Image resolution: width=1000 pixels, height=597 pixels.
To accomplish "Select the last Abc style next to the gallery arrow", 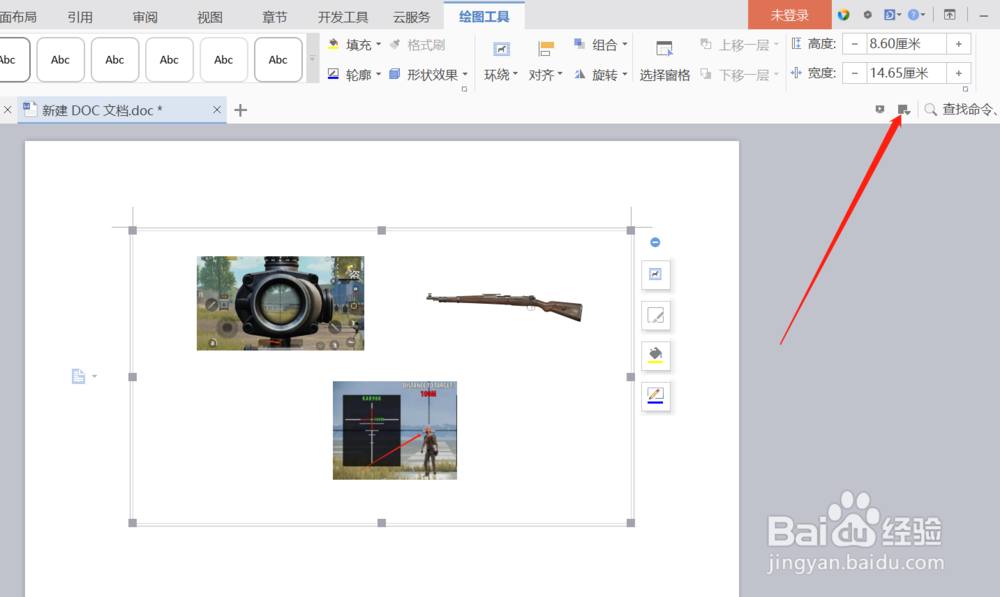I will (278, 59).
